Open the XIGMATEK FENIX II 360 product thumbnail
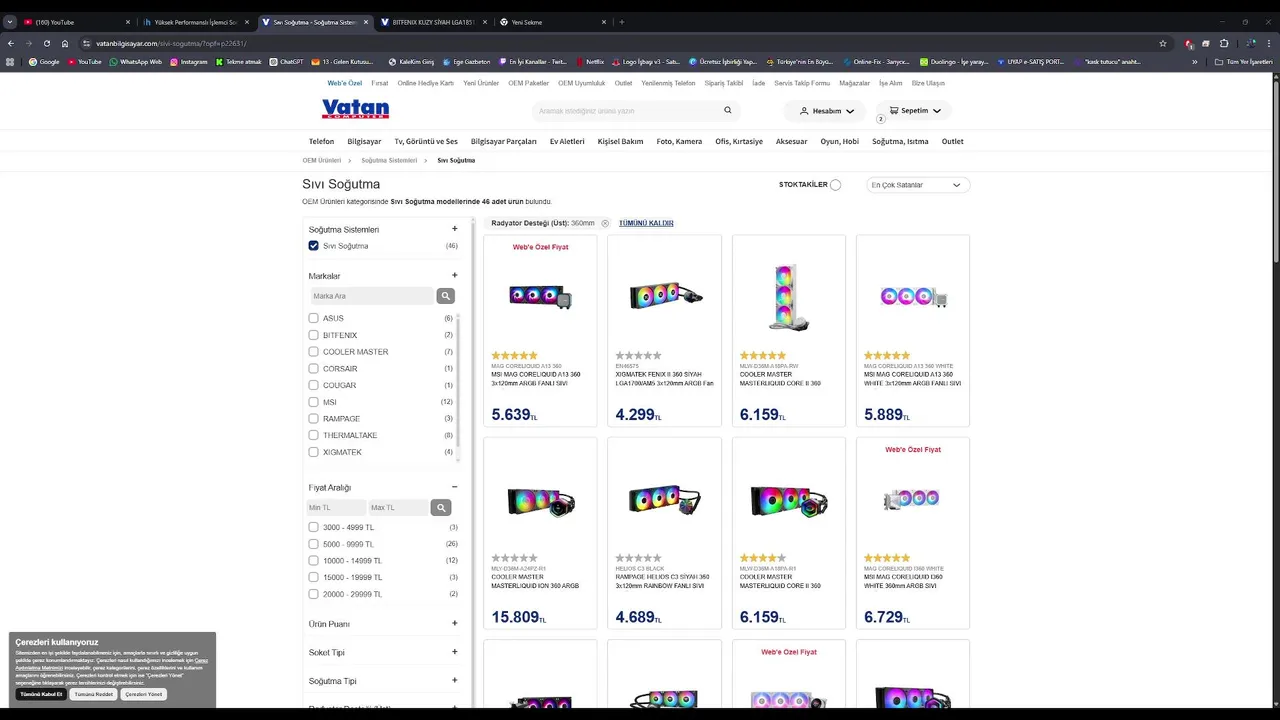The height and width of the screenshot is (720, 1280). pos(665,295)
